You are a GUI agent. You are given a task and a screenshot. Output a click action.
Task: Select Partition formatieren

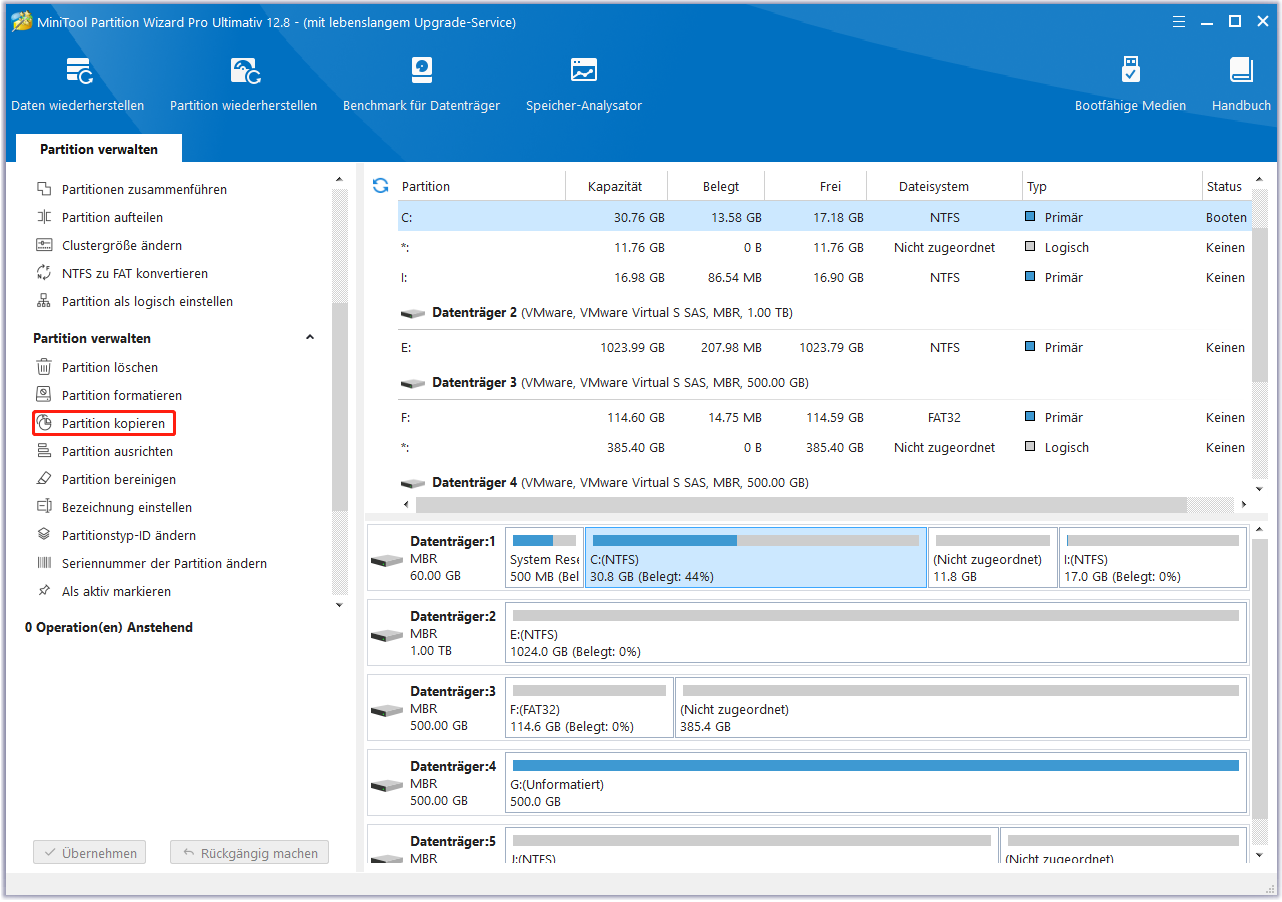[122, 395]
